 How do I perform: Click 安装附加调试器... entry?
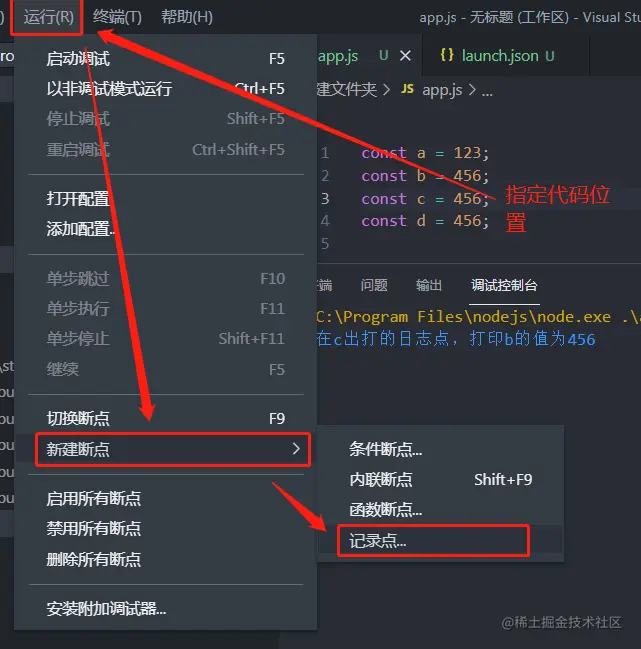pos(166,609)
